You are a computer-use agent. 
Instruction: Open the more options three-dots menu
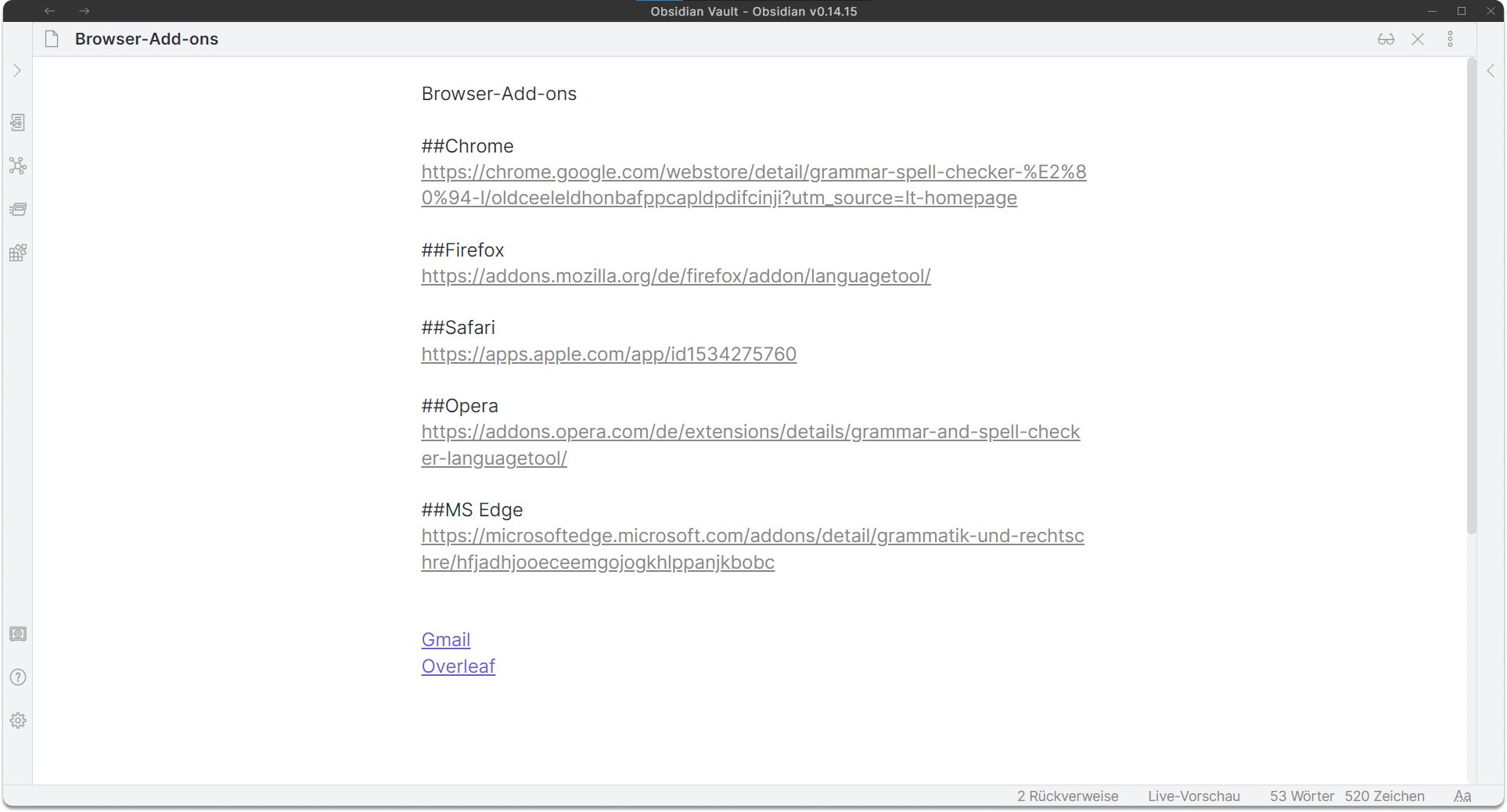(1450, 39)
